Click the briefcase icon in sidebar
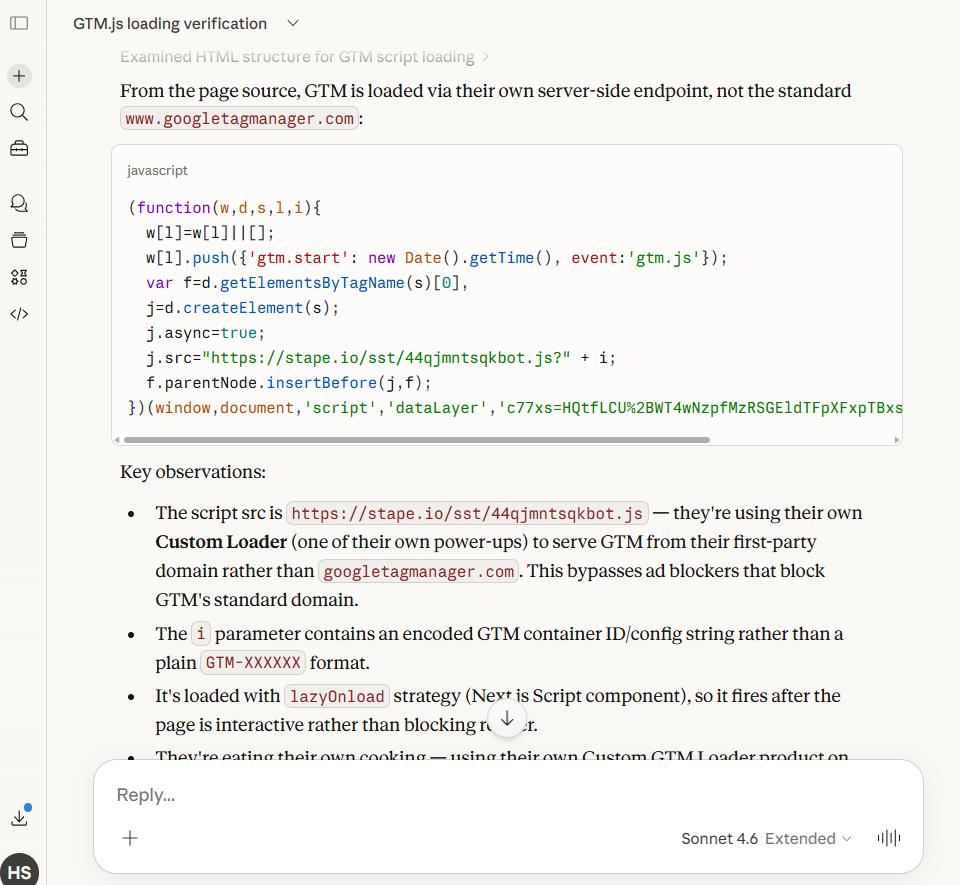This screenshot has height=885, width=960. 19,149
